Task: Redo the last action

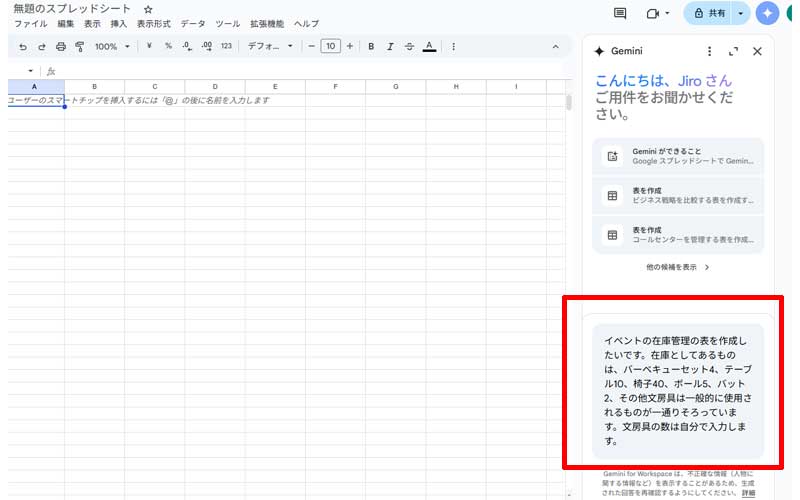Action: pos(42,46)
